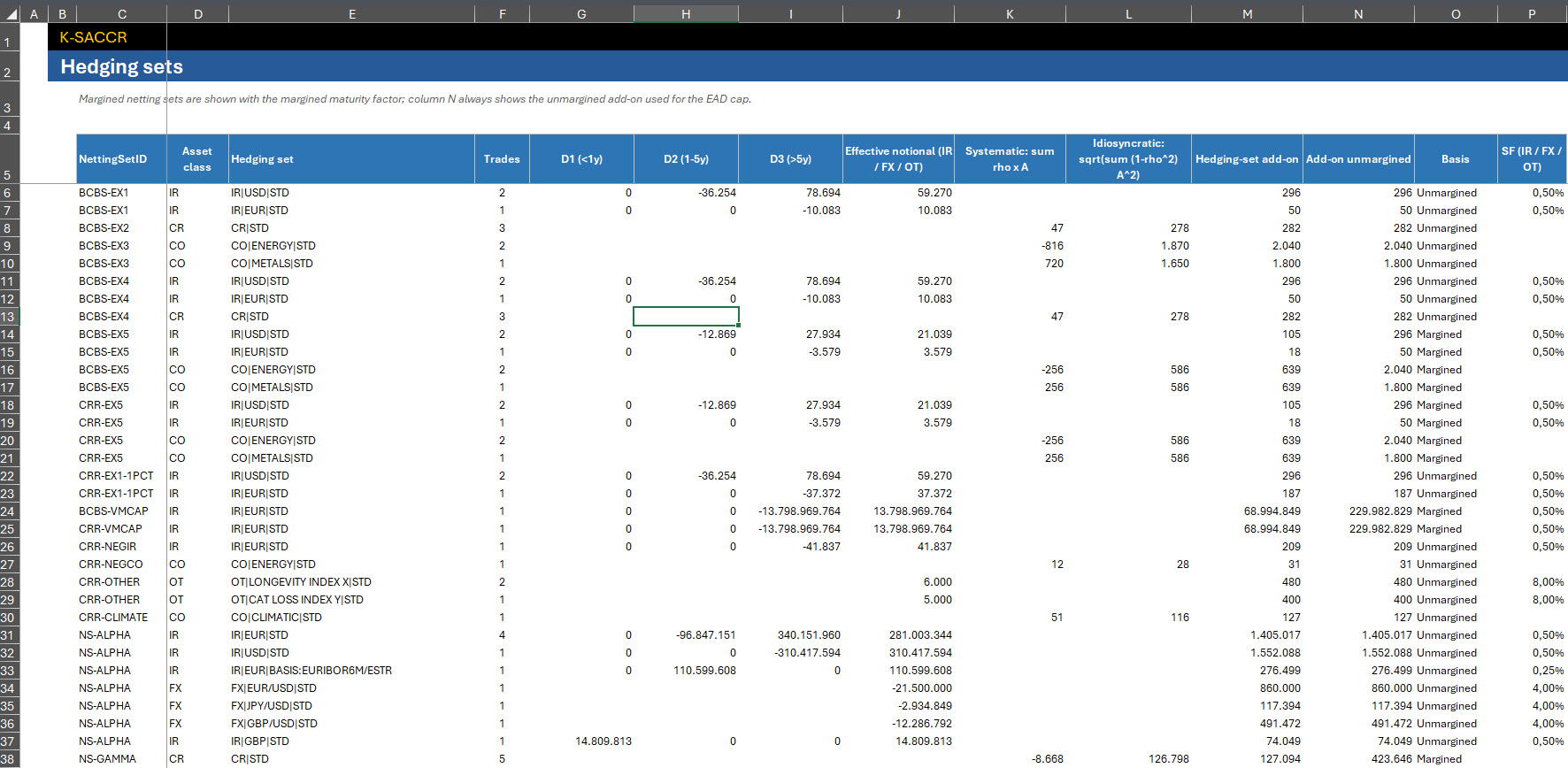Select the value '110.599.608' in D2 column

point(686,671)
